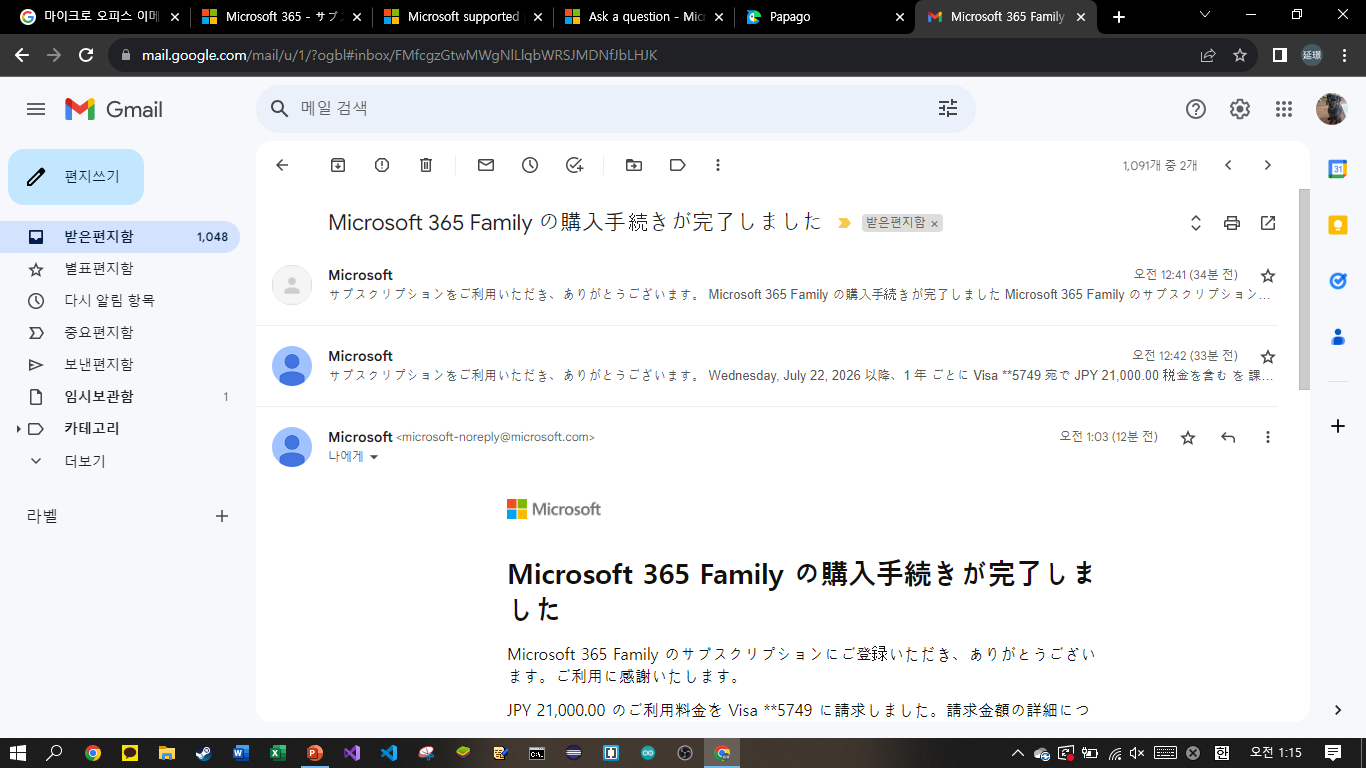1366x768 pixels.
Task: Delete the conversation with trash icon
Action: click(x=426, y=165)
